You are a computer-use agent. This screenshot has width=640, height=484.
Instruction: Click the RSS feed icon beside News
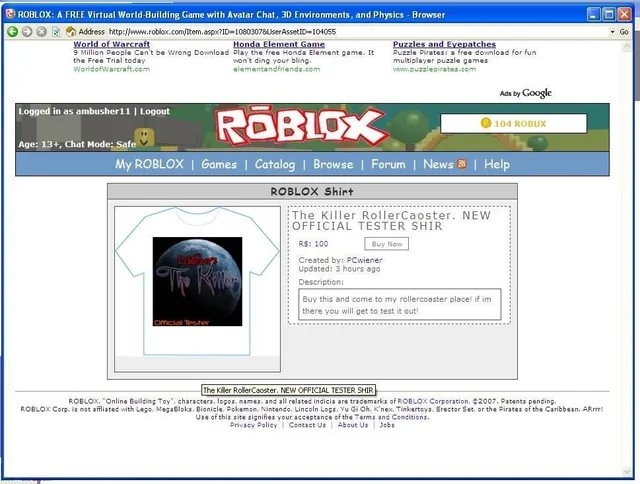coord(462,164)
